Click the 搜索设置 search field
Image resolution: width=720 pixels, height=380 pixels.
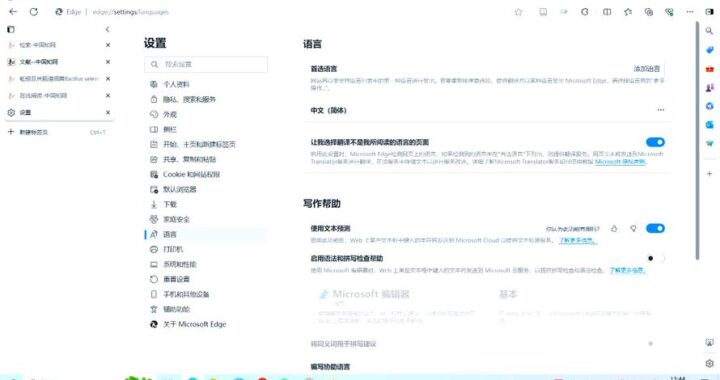pyautogui.click(x=206, y=65)
